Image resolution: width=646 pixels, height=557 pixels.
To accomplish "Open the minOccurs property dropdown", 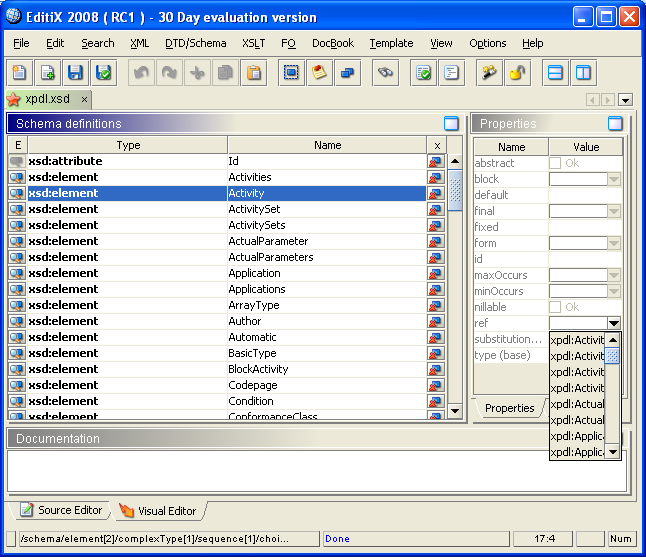I will [x=614, y=291].
